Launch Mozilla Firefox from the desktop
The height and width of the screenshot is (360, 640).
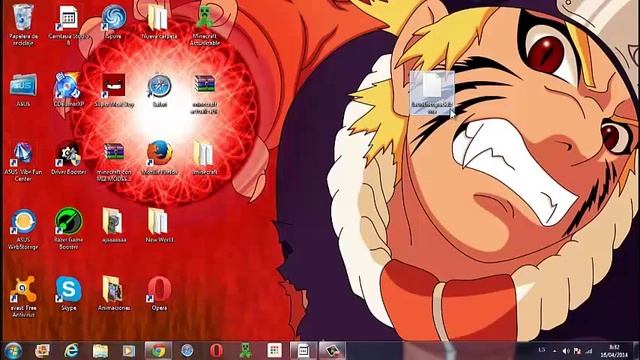159,158
